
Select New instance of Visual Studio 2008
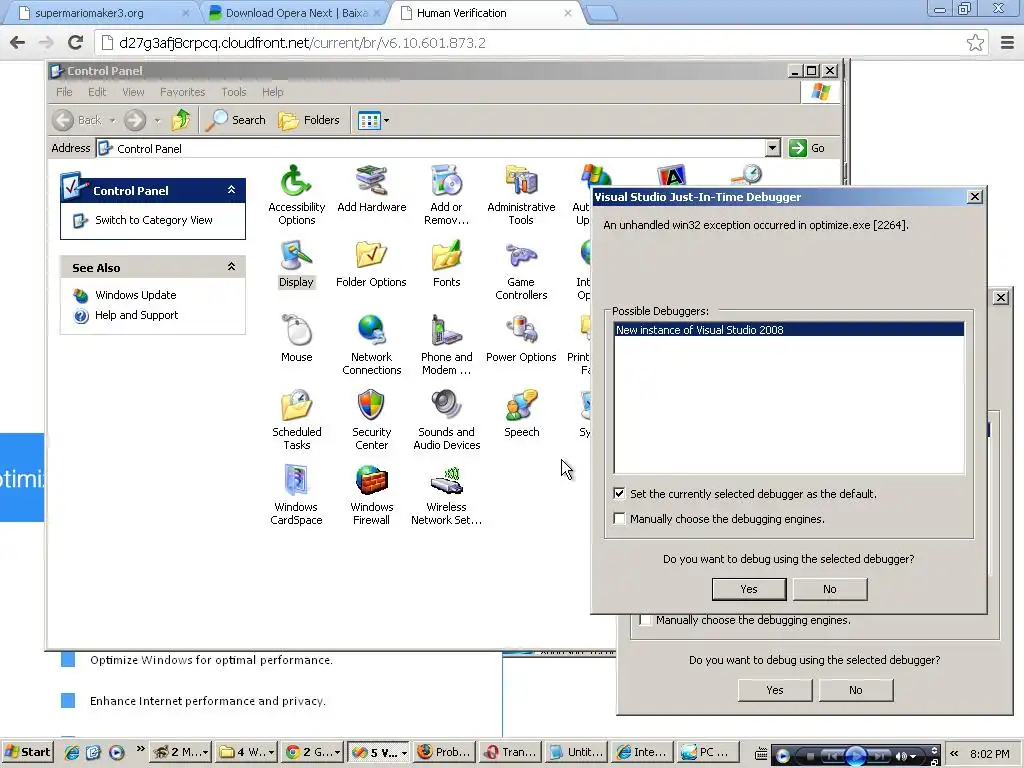789,330
